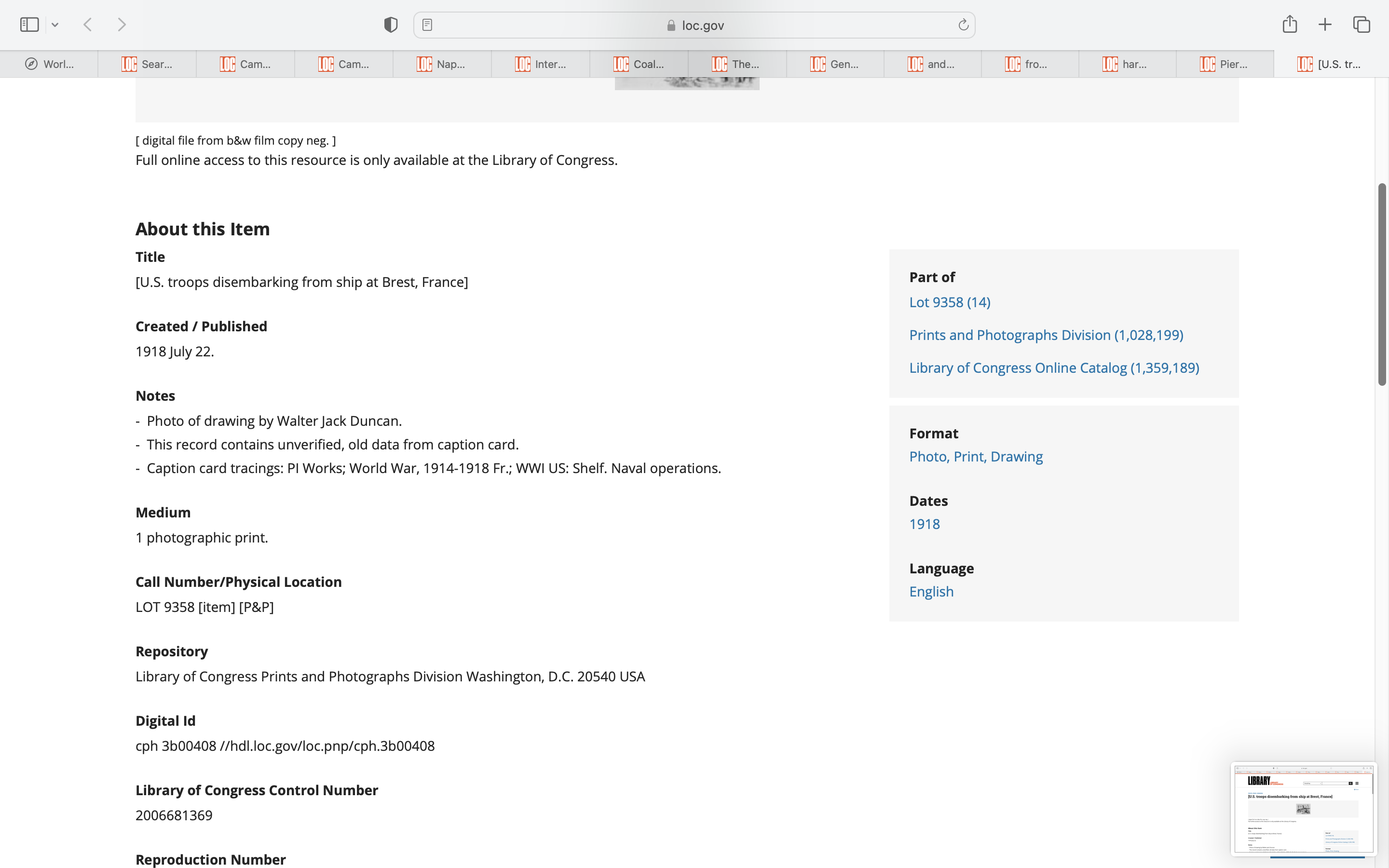This screenshot has width=1389, height=868.
Task: Open the Prints and Photographs Division link
Action: tap(1046, 335)
